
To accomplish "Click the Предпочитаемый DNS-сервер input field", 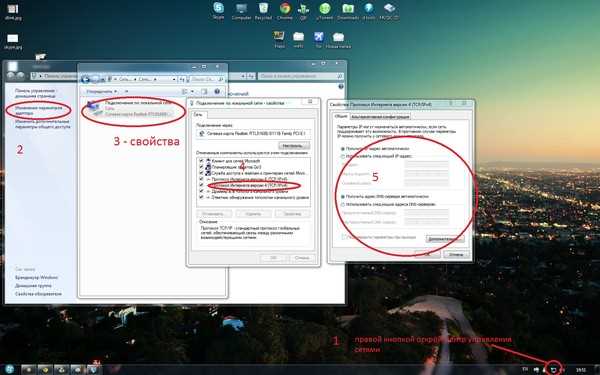I will pos(427,212).
